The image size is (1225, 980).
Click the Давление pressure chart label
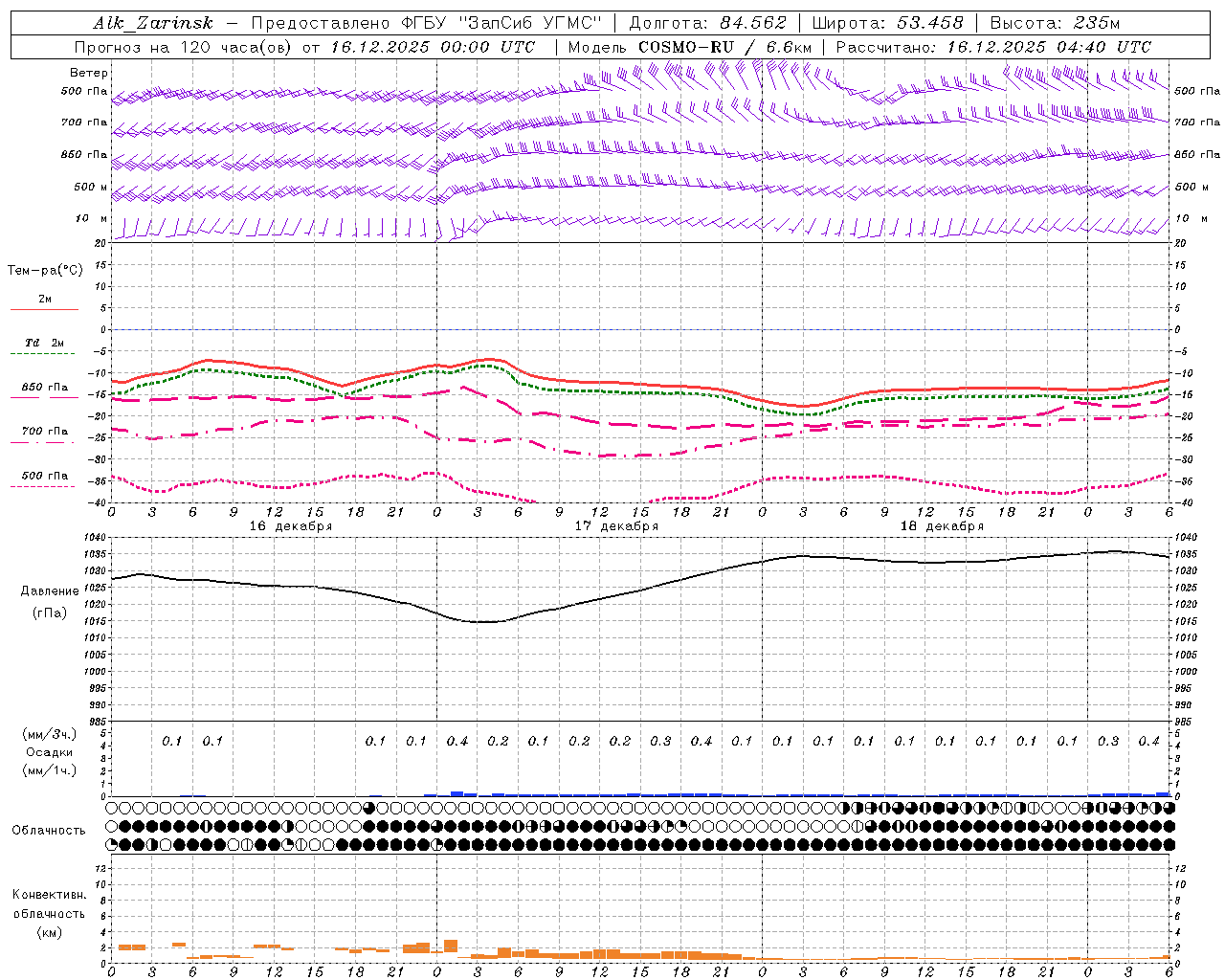click(50, 591)
